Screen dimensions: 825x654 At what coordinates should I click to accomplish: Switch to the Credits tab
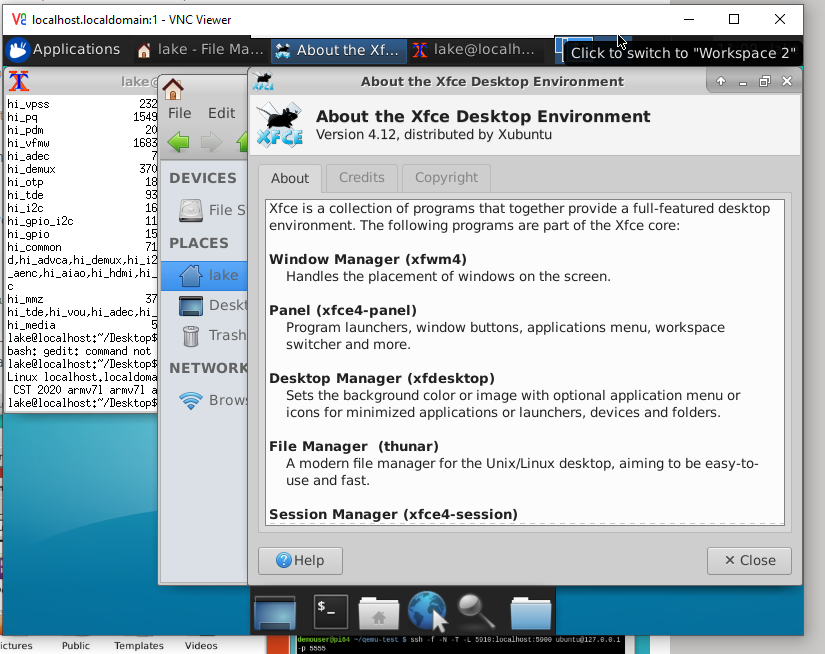tap(361, 178)
